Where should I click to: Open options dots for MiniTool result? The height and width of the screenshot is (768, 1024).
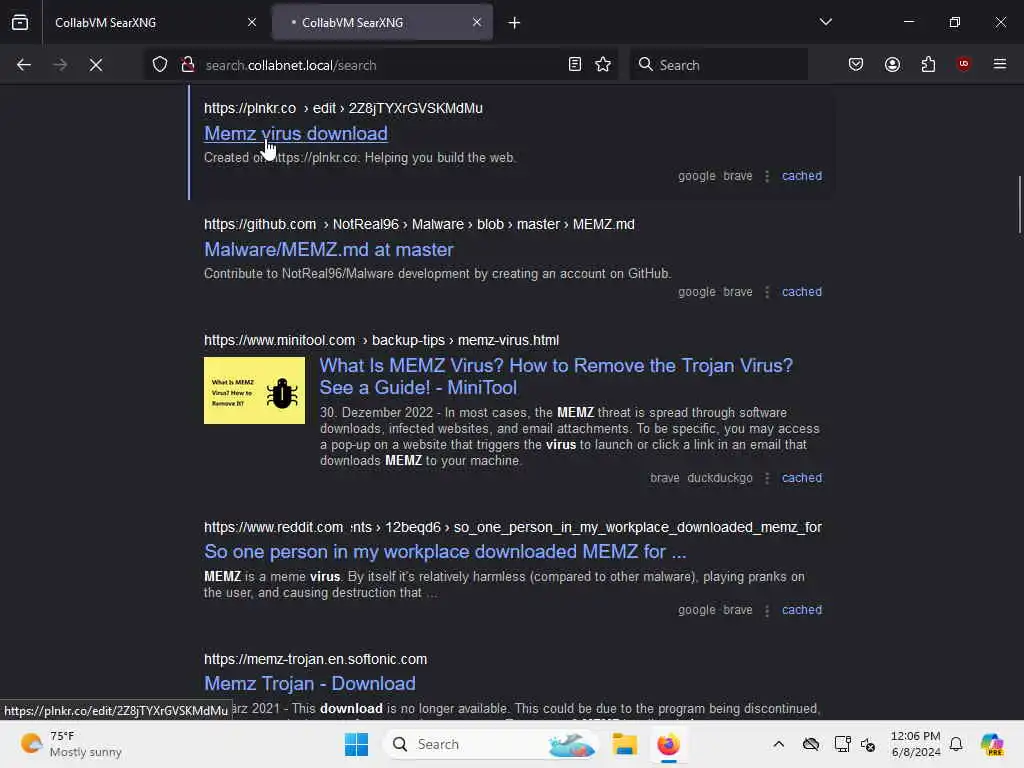(767, 478)
